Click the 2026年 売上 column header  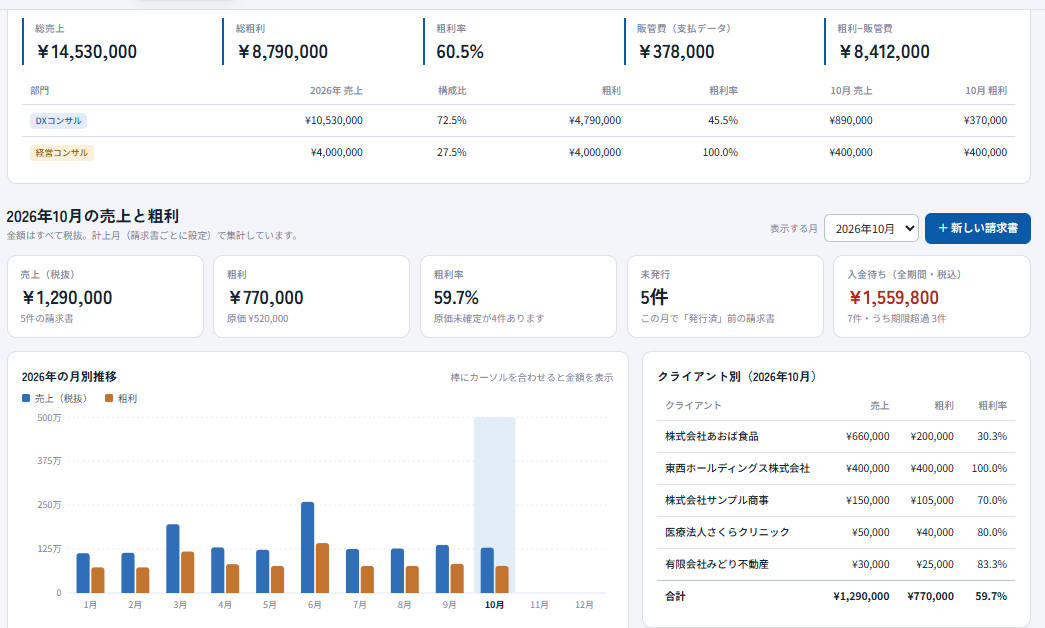tap(337, 91)
